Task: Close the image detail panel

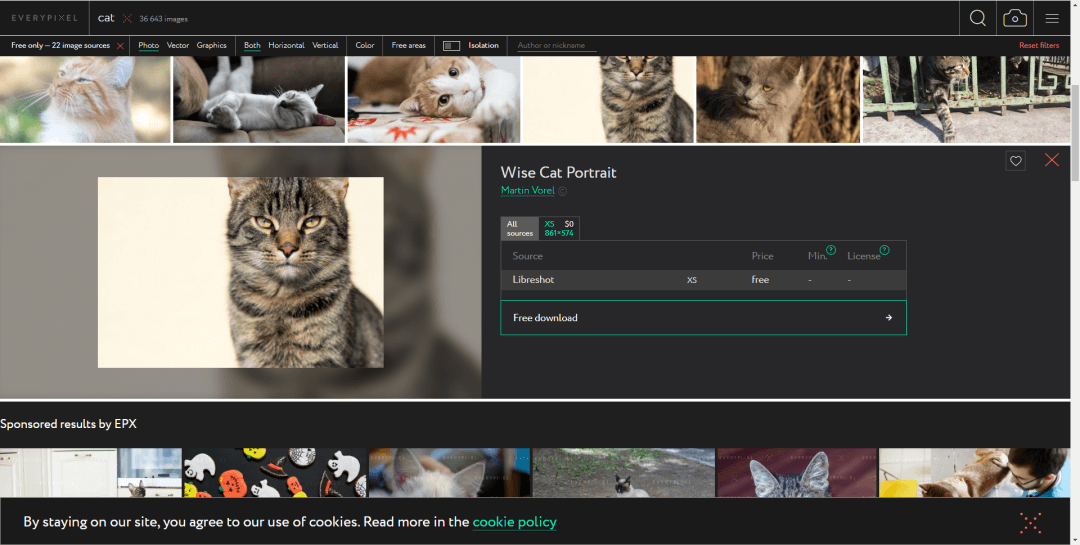Action: click(x=1051, y=160)
